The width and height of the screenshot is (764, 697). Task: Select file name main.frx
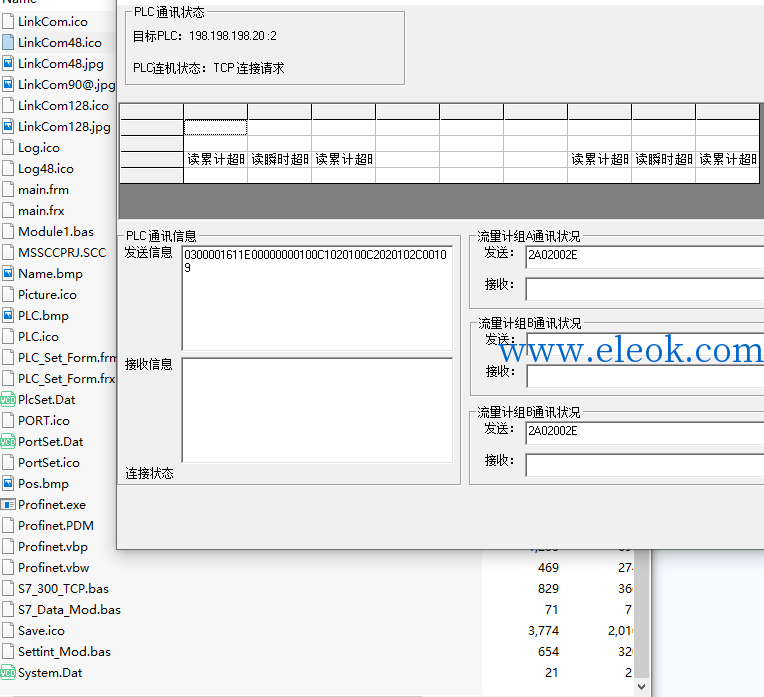coord(41,211)
